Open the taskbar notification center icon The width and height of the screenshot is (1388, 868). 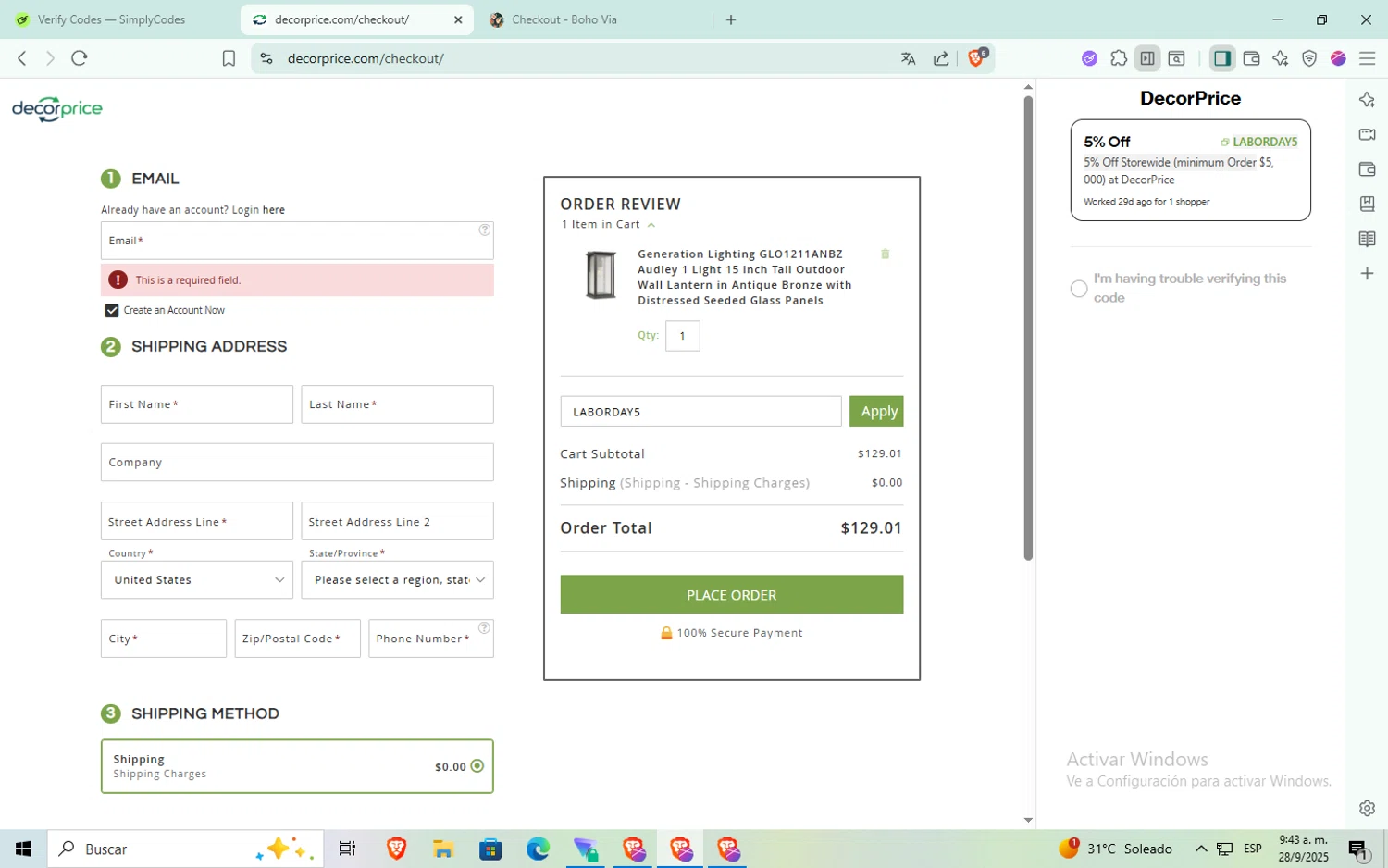pos(1358,849)
